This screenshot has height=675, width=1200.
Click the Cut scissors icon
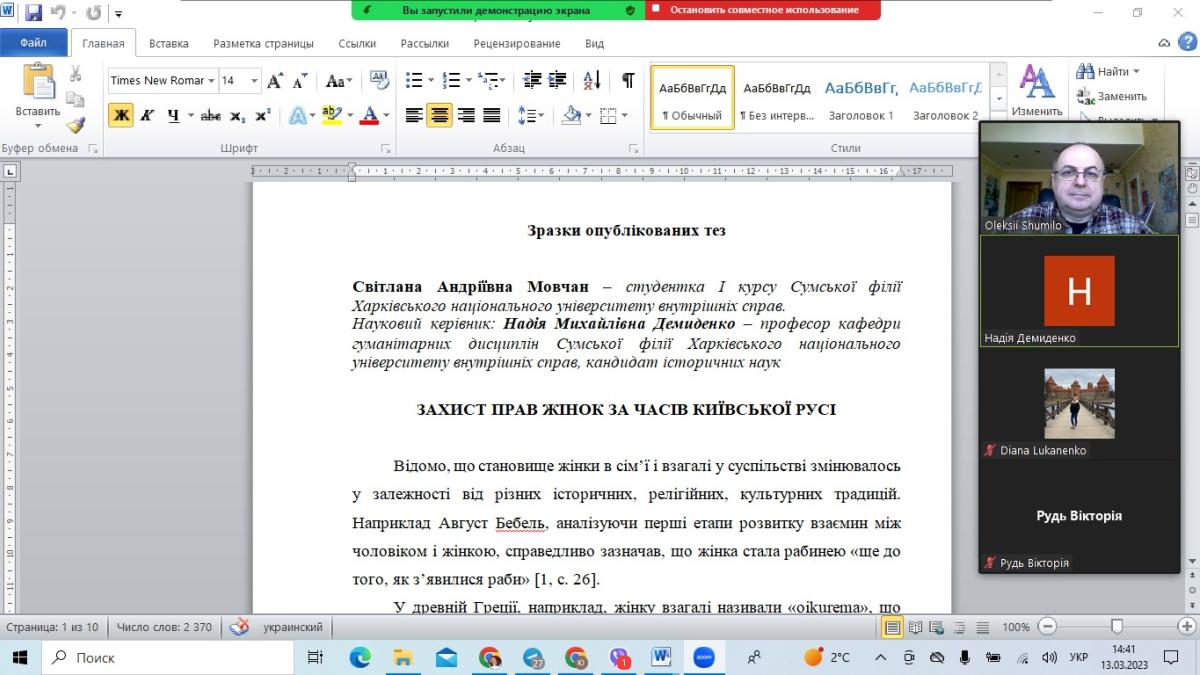(76, 74)
